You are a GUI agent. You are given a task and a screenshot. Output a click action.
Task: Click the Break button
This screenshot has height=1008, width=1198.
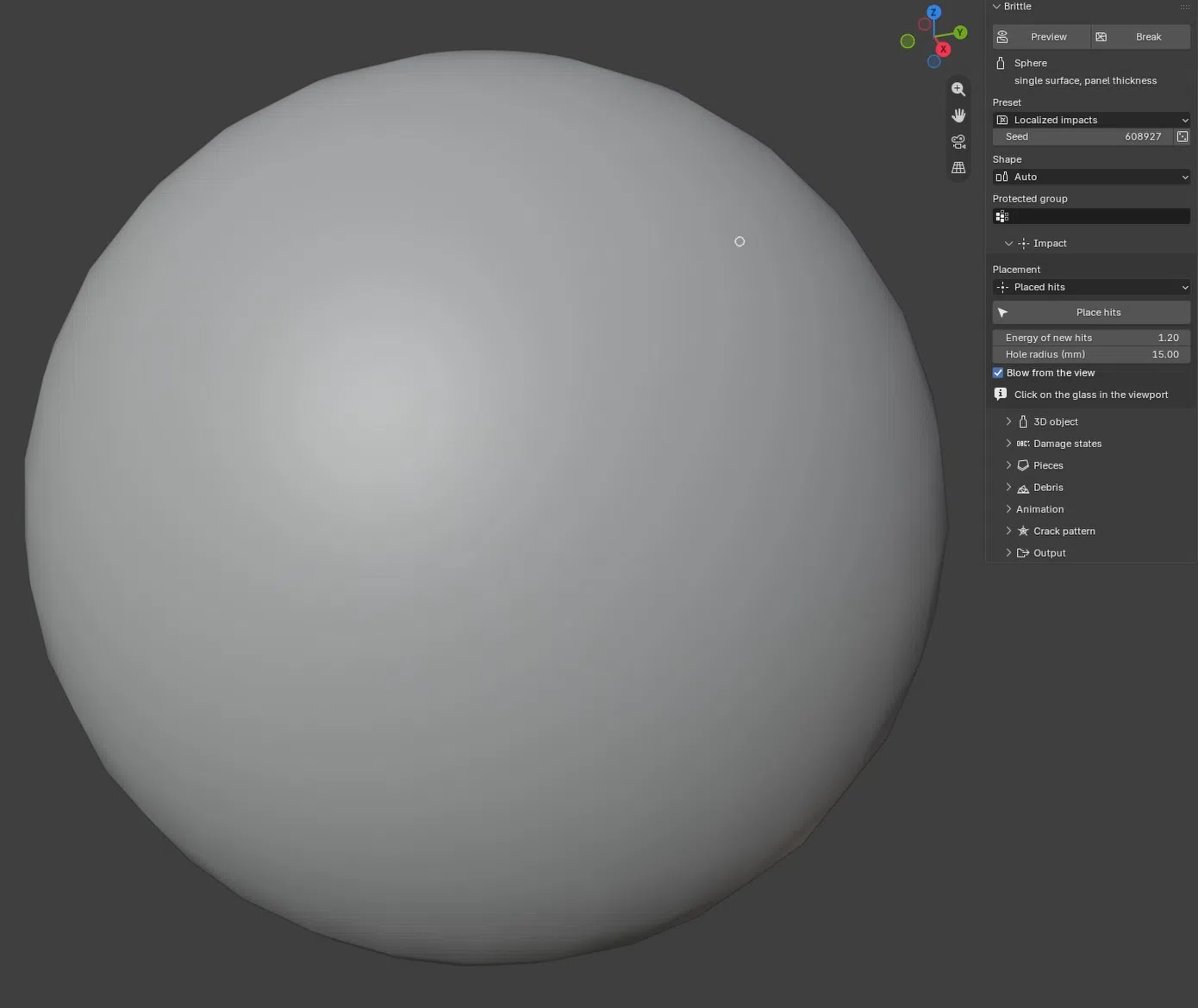[1141, 37]
